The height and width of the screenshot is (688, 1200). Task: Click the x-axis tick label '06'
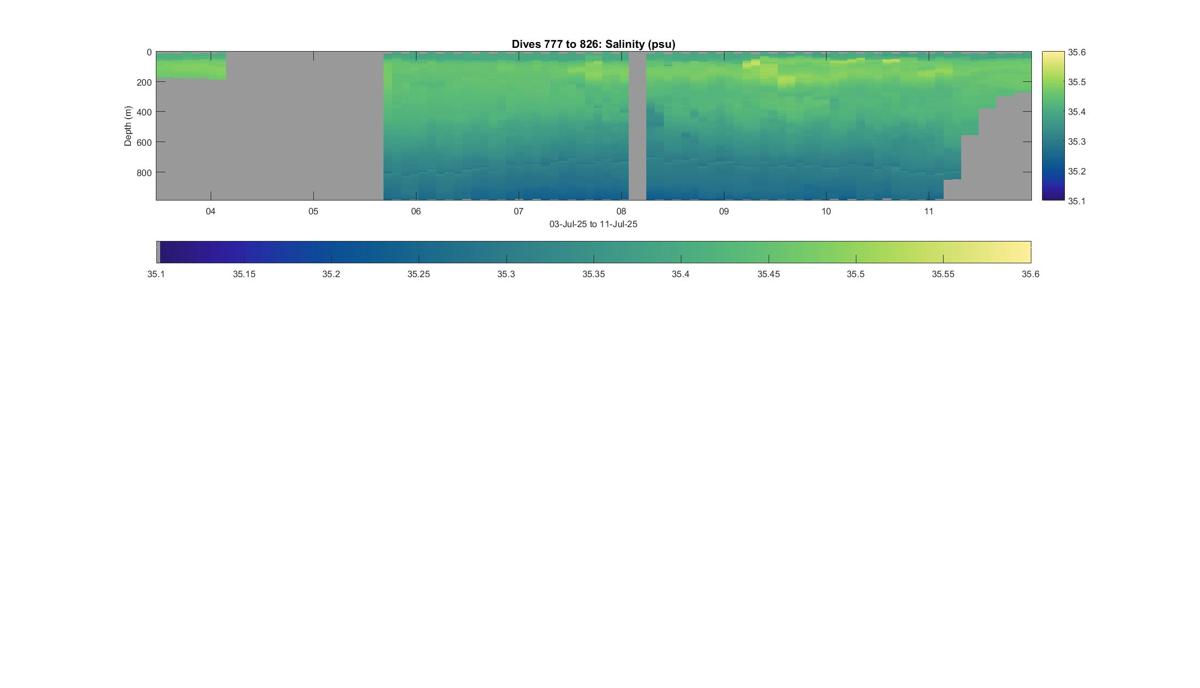tap(416, 212)
